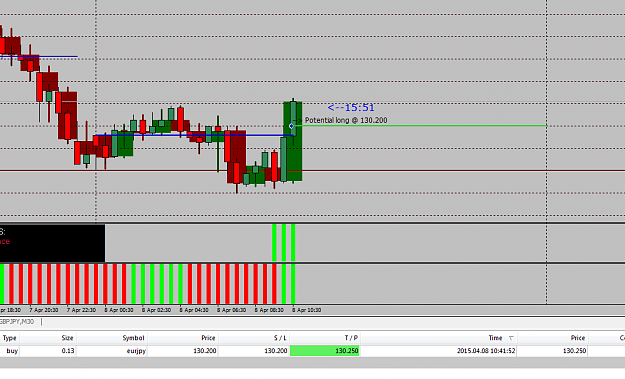Click the S/L column value 130.200
The height and width of the screenshot is (379, 625).
pos(276,351)
